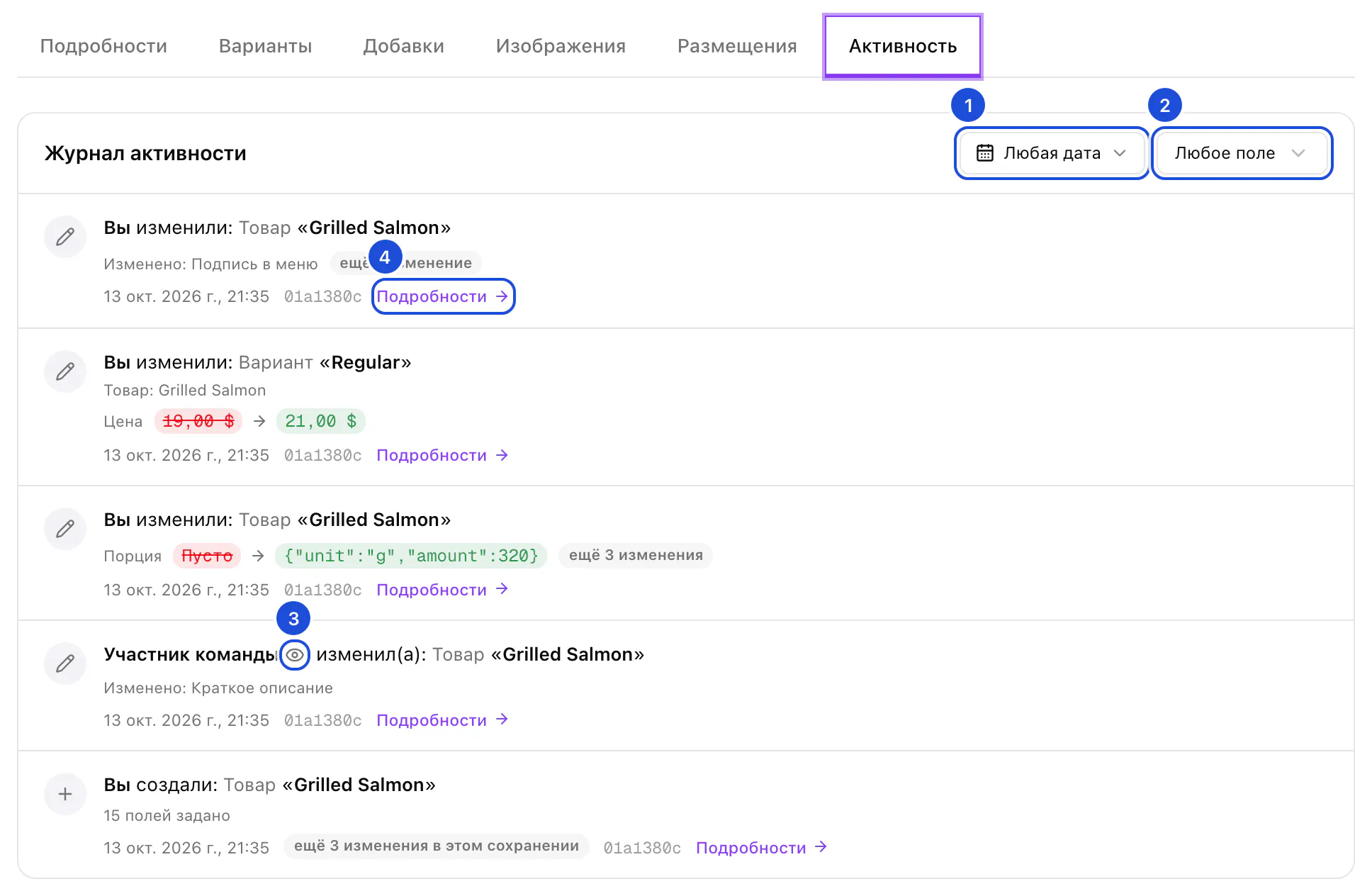Click calendar icon in date filter

coord(984,153)
